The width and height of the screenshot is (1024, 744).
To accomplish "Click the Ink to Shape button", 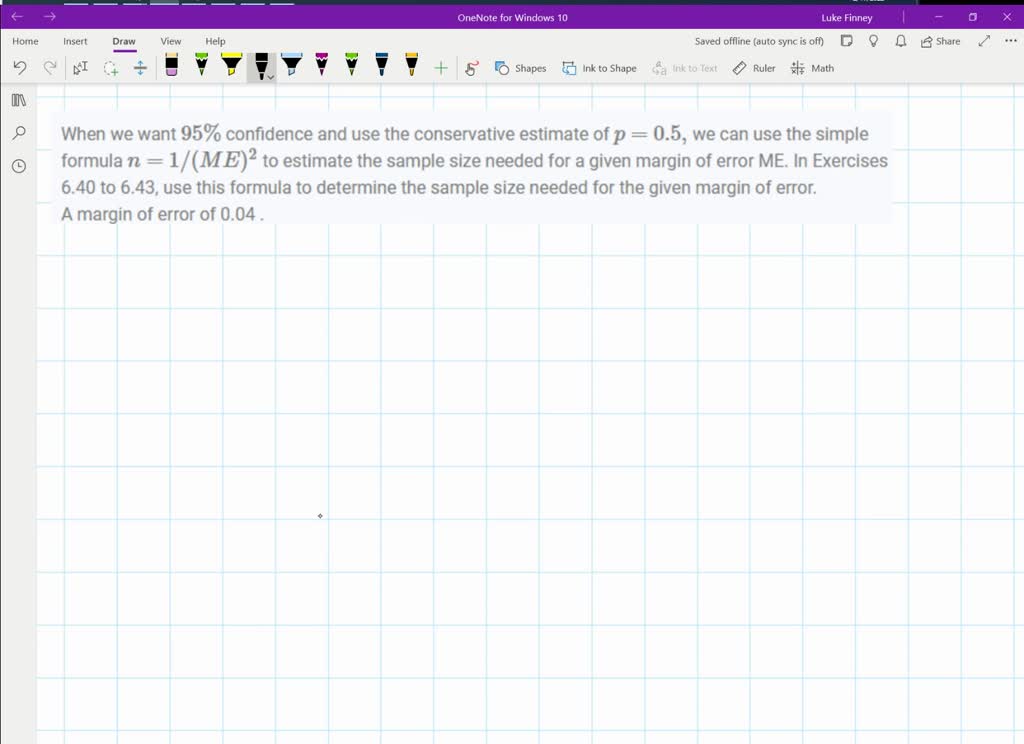I will [599, 68].
